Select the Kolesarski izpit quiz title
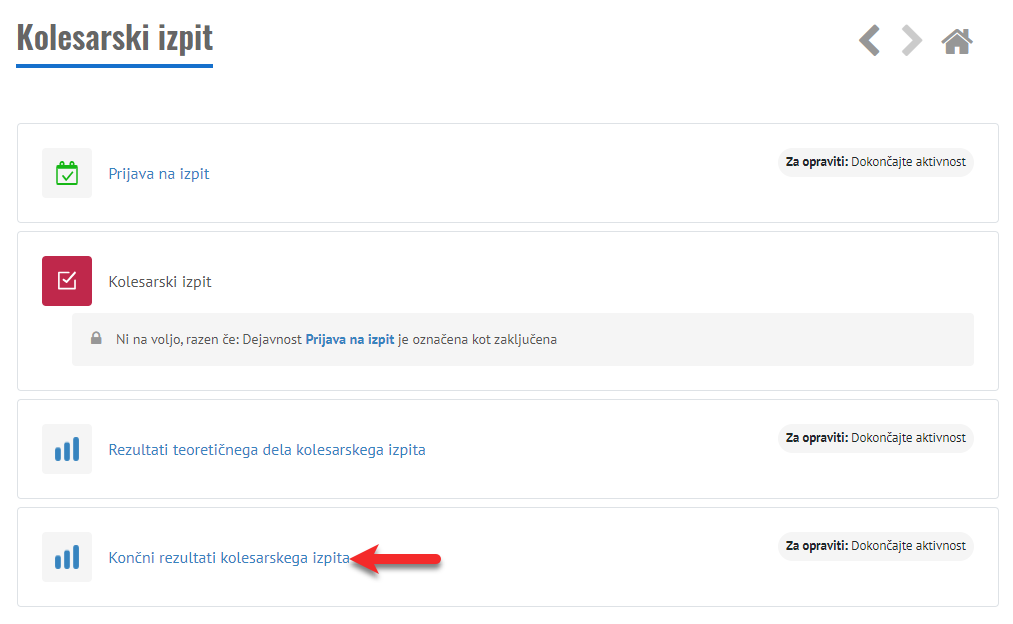1013x624 pixels. [x=160, y=282]
